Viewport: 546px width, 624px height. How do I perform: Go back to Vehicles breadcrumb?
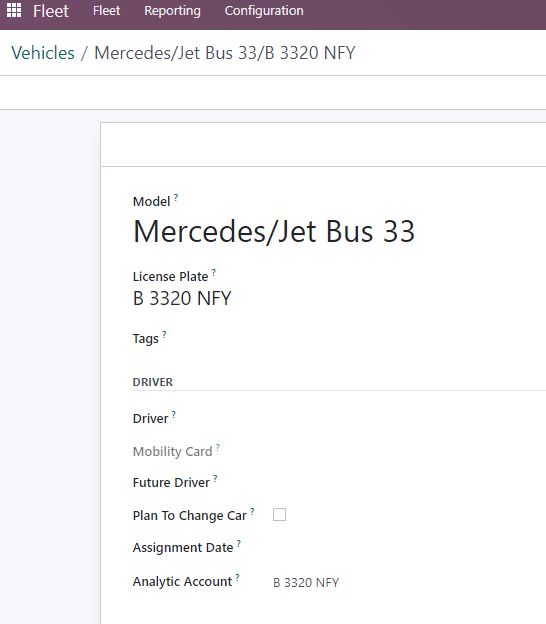tap(43, 53)
